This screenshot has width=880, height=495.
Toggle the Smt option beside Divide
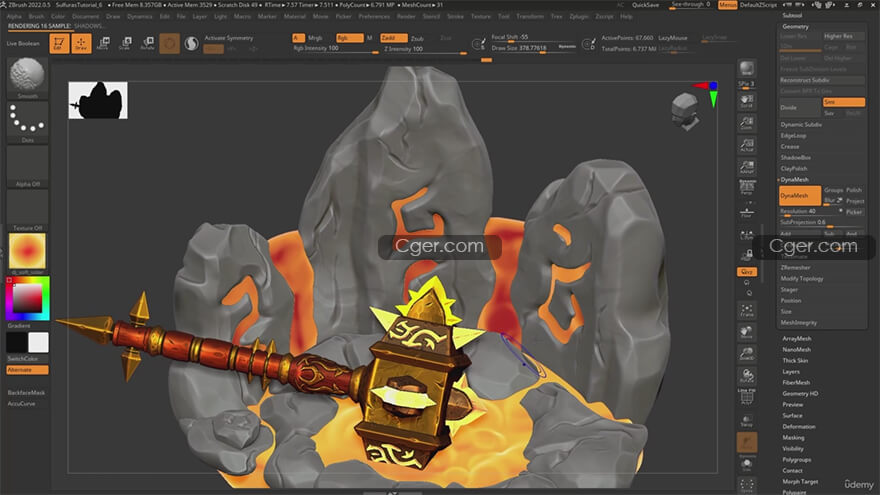844,102
